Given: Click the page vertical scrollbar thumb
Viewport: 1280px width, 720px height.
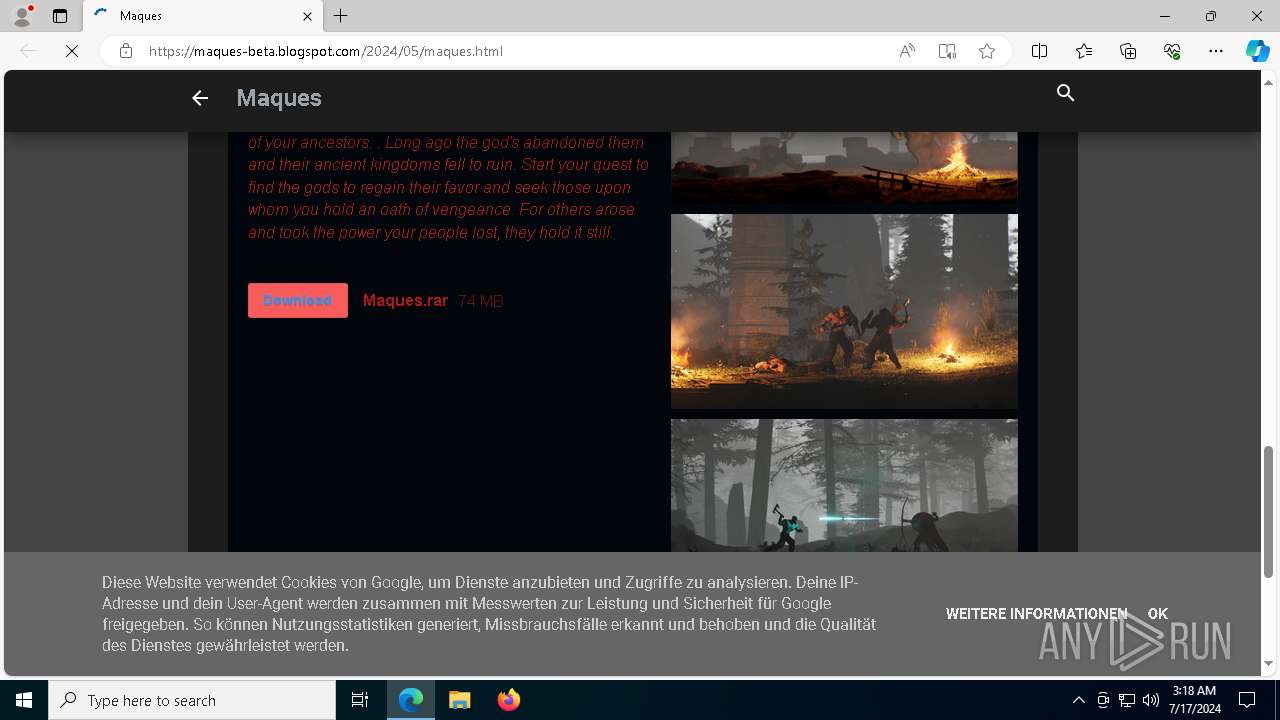Looking at the screenshot, I should [x=1269, y=512].
